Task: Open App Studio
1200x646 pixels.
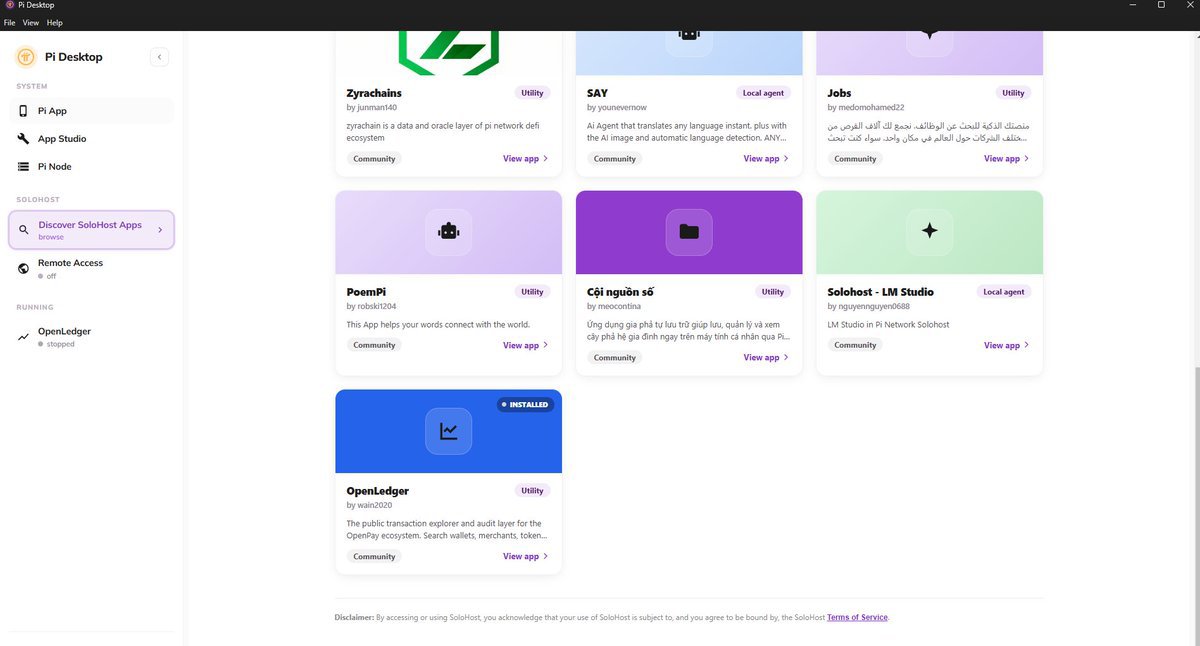Action: click(x=91, y=139)
